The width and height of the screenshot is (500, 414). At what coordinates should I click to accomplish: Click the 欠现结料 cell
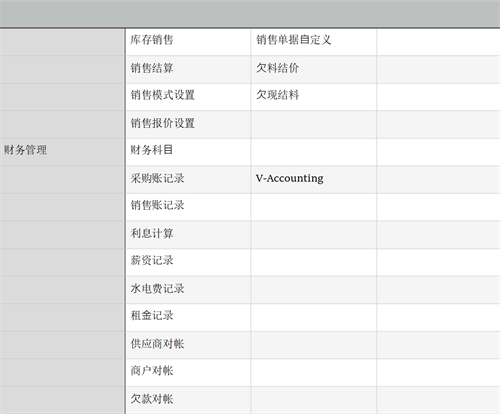tap(314, 97)
